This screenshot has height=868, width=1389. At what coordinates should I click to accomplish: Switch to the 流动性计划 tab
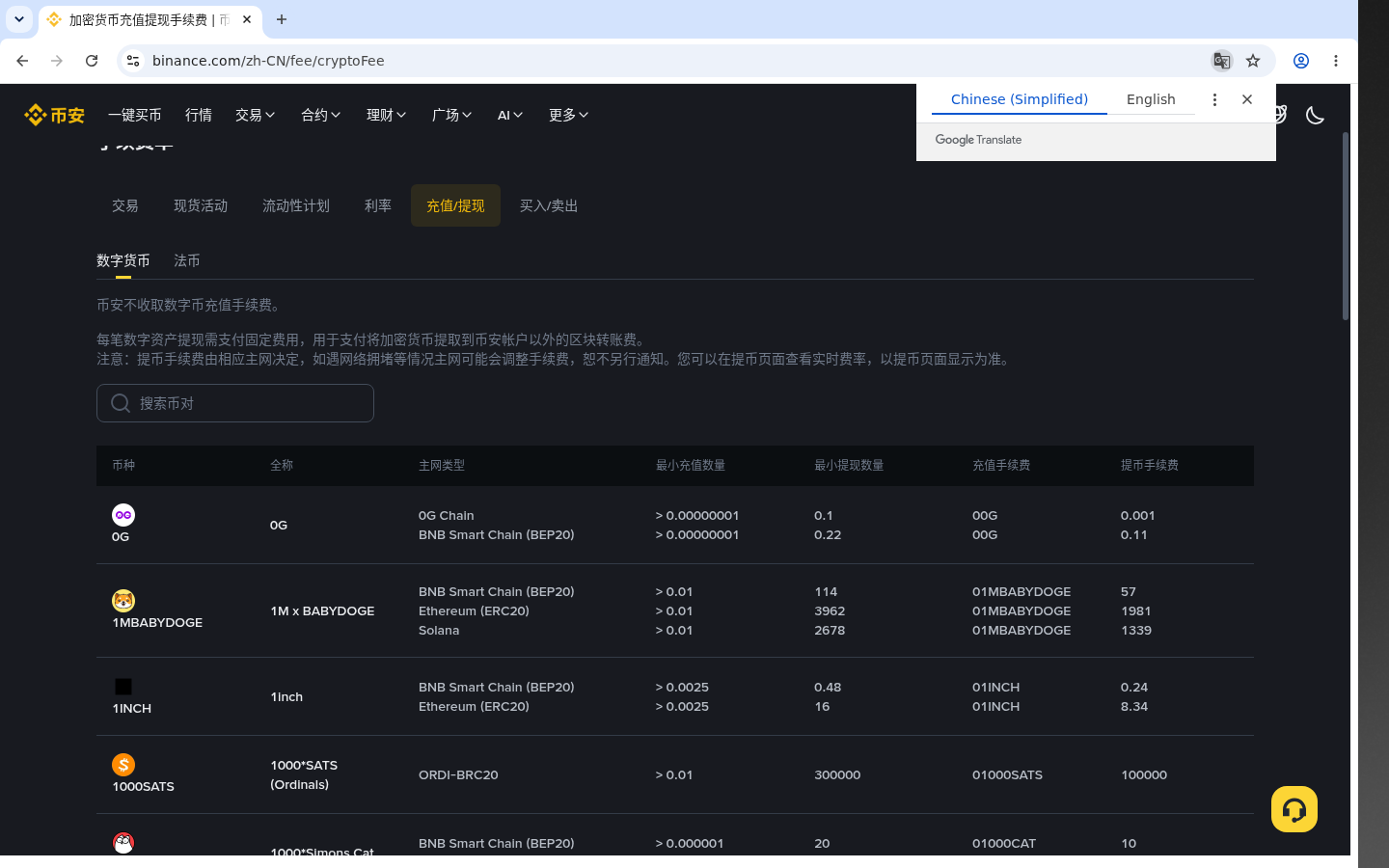point(296,205)
